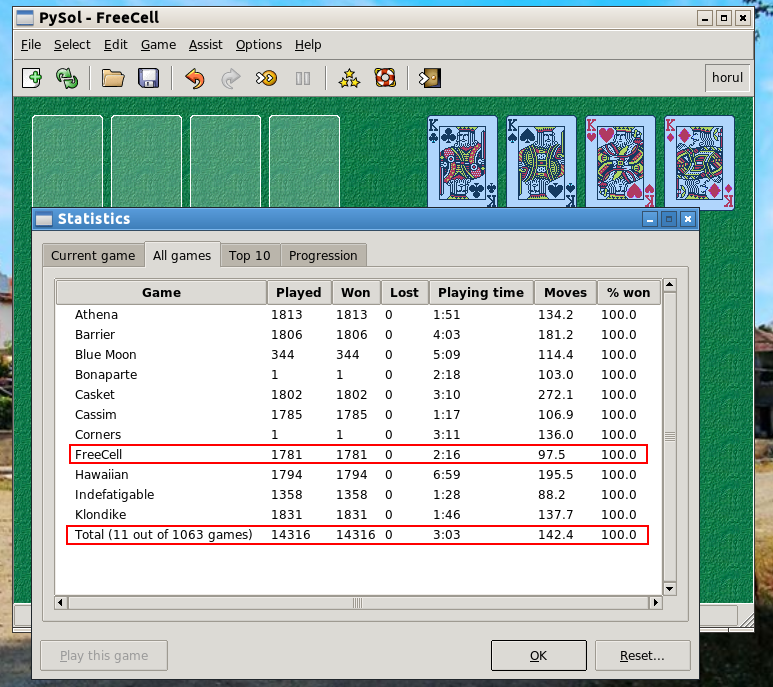Click the horizontal scrollbar right arrow
Viewport: 773px width, 687px height.
coord(656,602)
